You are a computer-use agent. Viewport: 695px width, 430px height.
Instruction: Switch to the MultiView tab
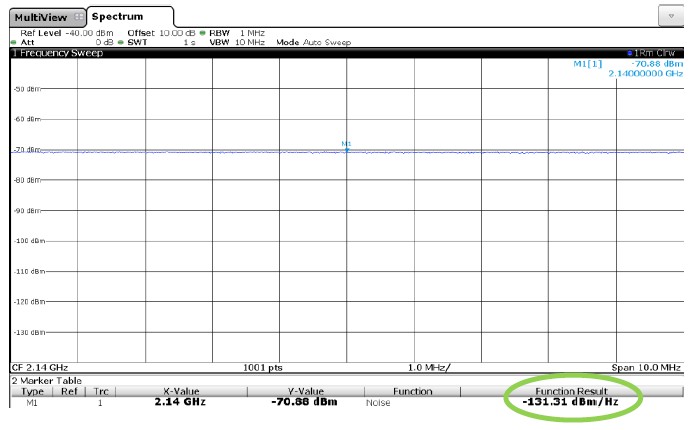click(x=40, y=17)
